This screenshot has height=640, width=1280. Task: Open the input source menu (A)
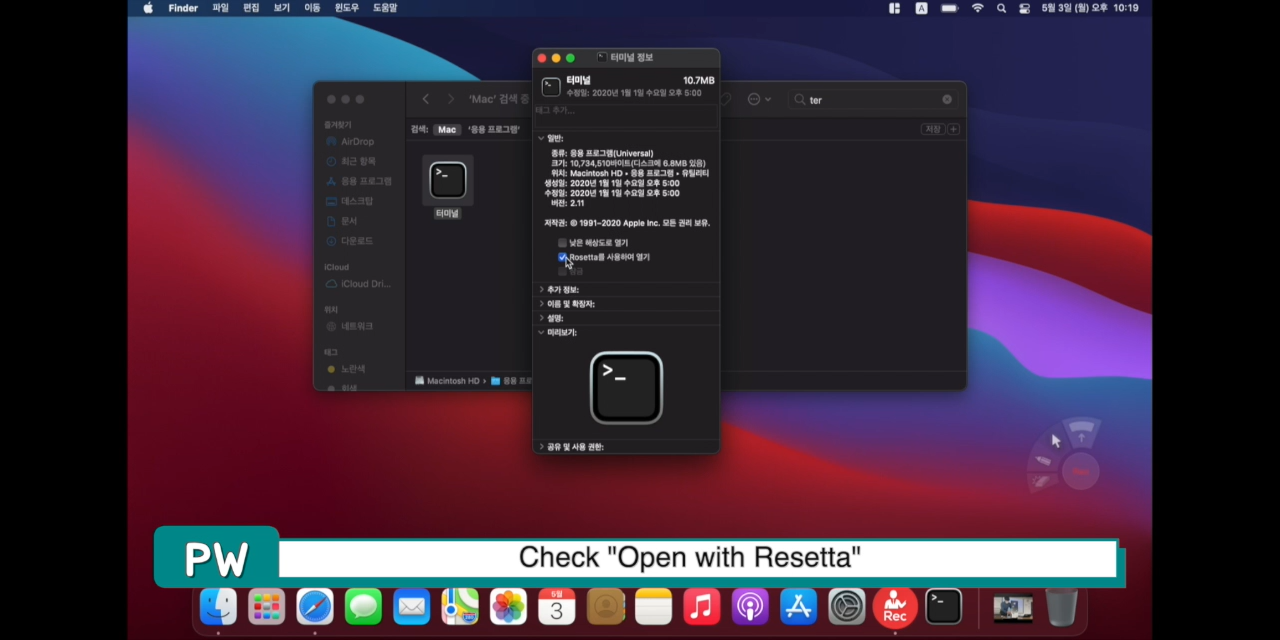pyautogui.click(x=921, y=8)
